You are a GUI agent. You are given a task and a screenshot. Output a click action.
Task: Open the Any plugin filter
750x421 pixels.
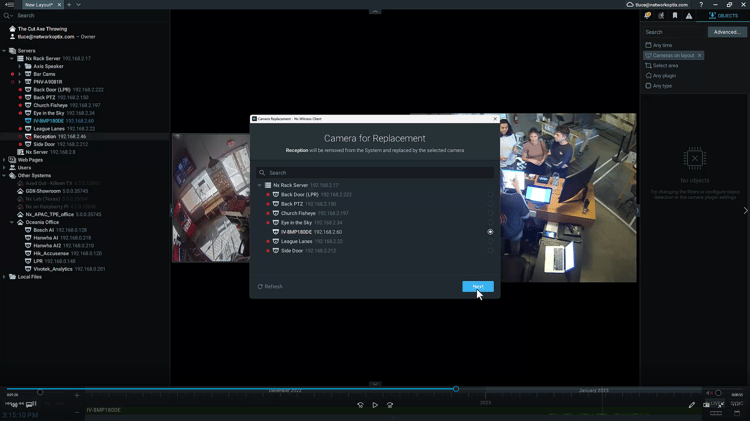(661, 76)
